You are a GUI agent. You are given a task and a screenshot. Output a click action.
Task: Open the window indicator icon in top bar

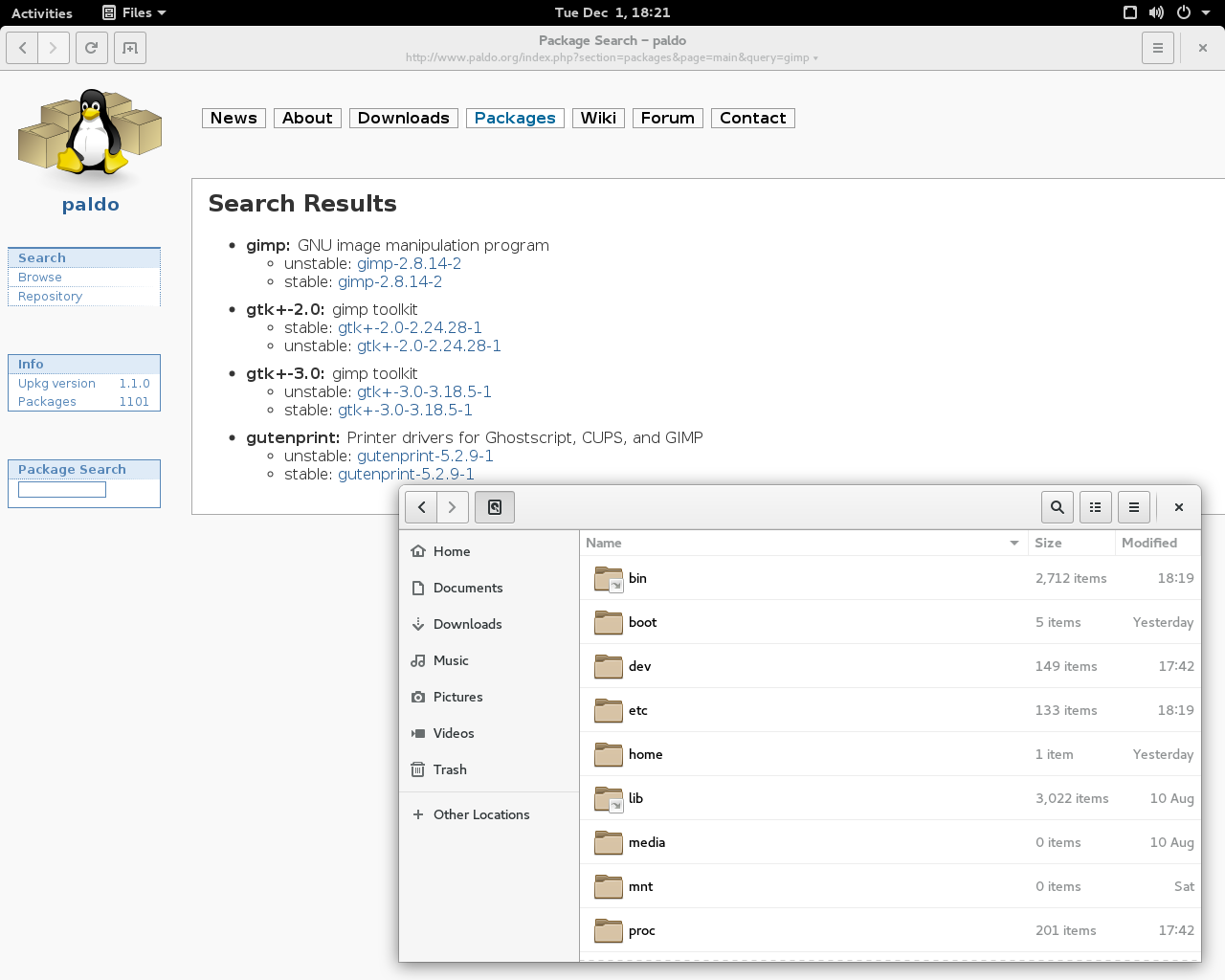click(1130, 12)
